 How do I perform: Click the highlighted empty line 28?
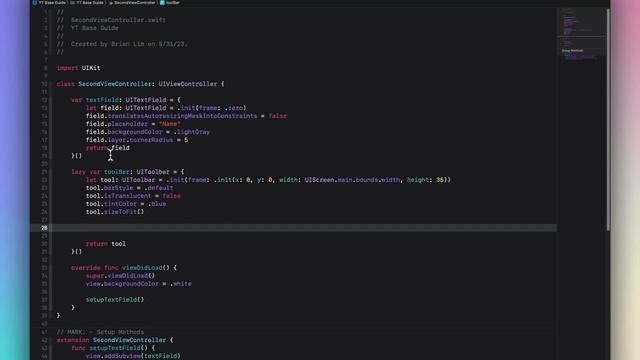pyautogui.click(x=293, y=228)
